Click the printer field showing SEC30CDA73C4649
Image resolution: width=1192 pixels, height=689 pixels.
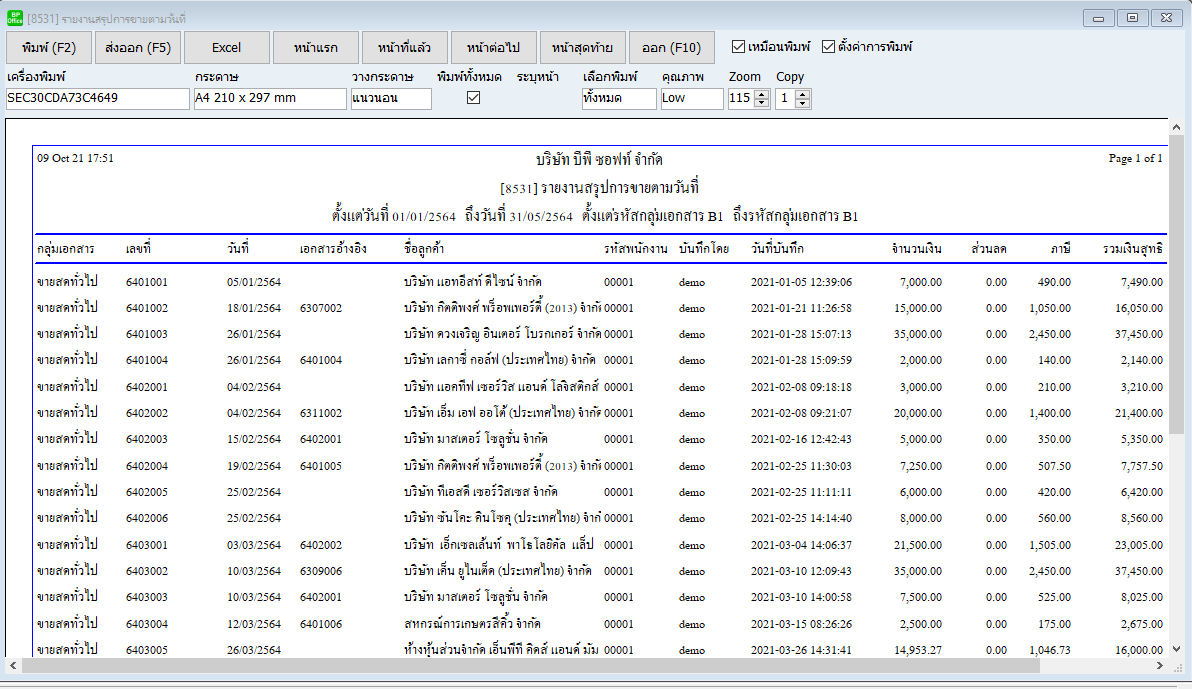[x=97, y=98]
